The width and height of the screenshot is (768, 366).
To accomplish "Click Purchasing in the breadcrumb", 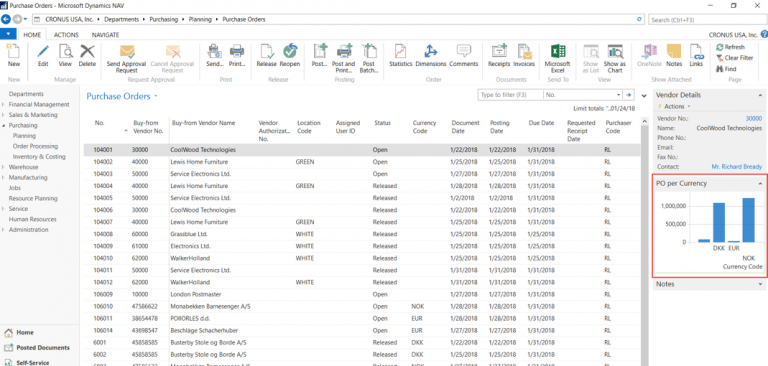I will (x=164, y=20).
